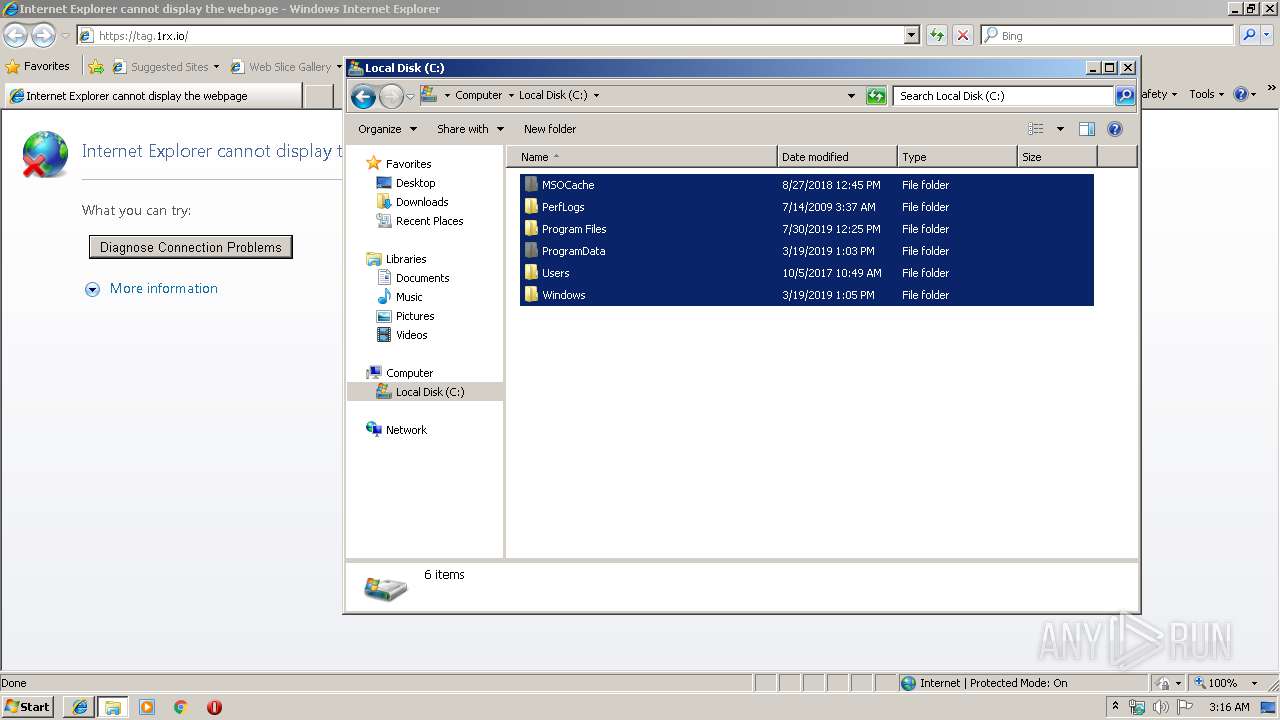Open the Explorer address bar history dropdown
This screenshot has width=1280, height=720.
coord(851,96)
